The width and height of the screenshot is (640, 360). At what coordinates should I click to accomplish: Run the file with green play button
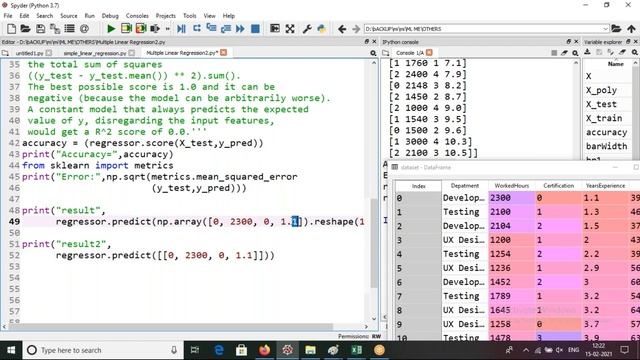click(x=111, y=29)
